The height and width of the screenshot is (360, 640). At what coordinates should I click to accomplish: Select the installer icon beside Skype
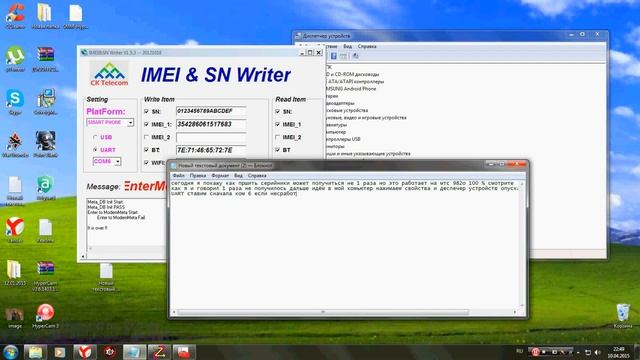pyautogui.click(x=45, y=102)
